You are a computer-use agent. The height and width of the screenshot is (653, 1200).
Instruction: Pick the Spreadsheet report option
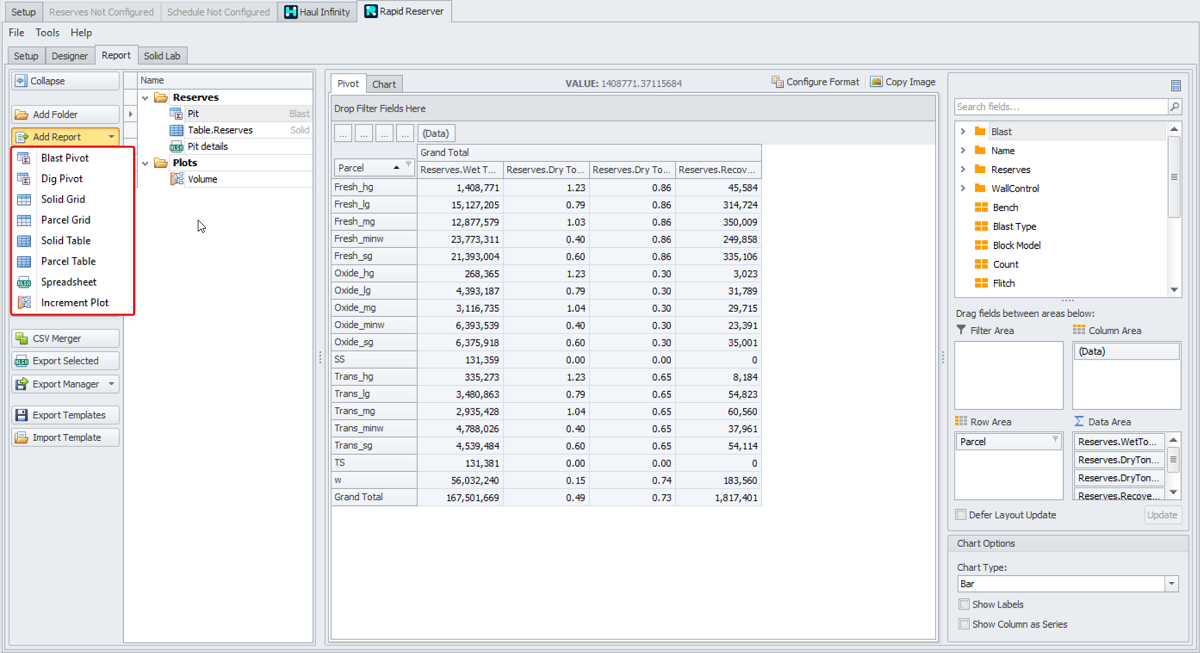pyautogui.click(x=68, y=282)
